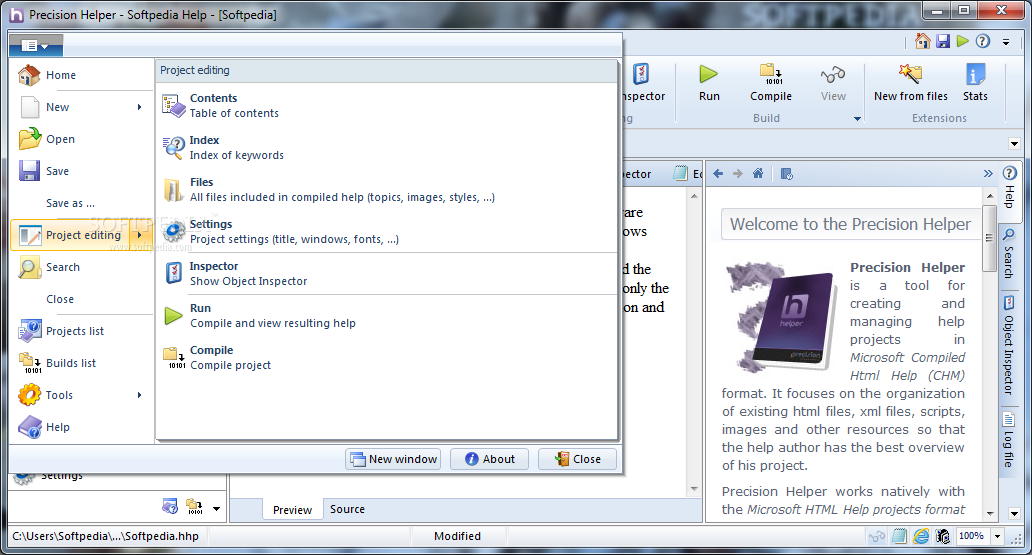Click the help browser page options icon
This screenshot has height=555, width=1032.
click(x=787, y=174)
